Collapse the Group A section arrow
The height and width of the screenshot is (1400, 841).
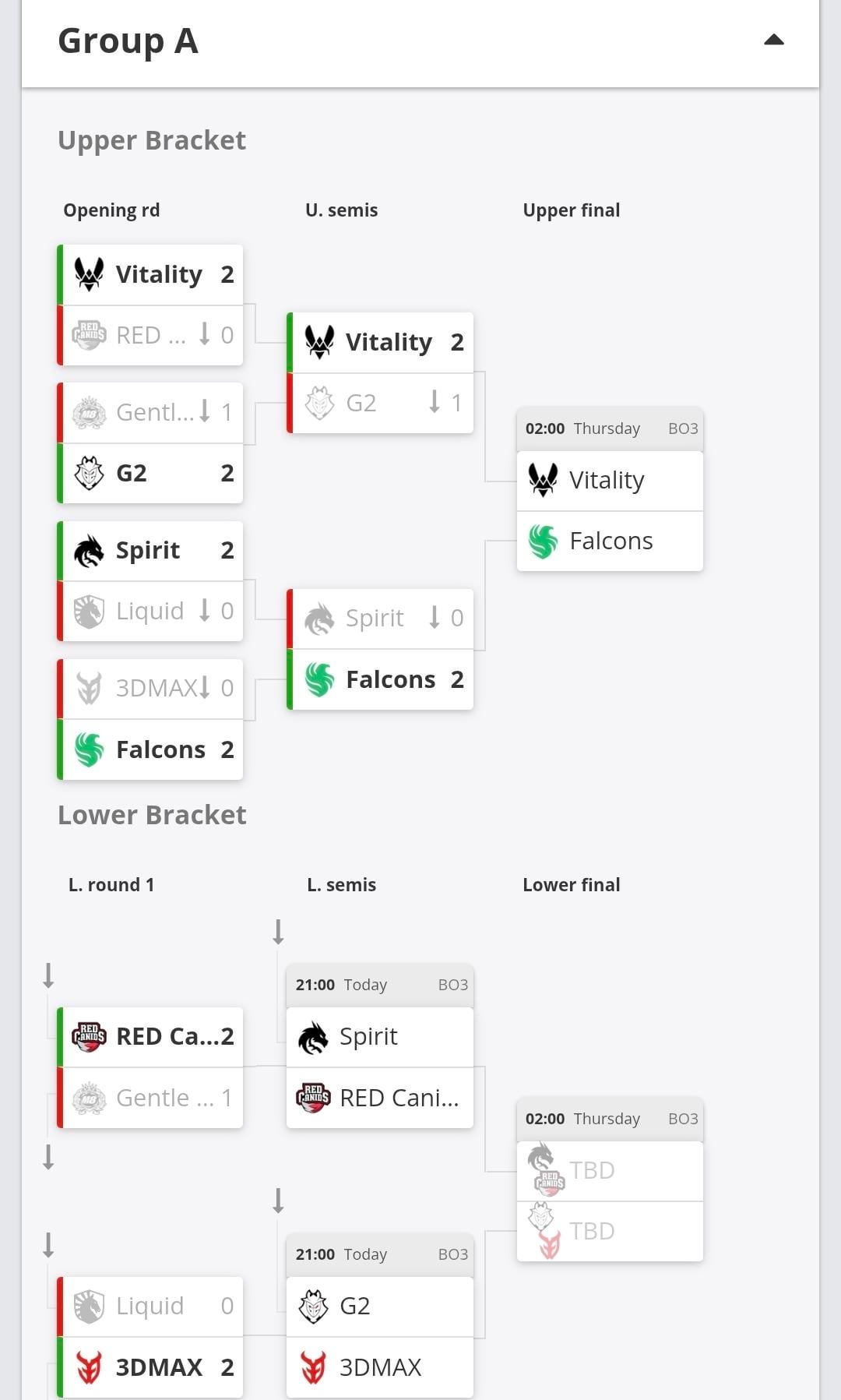[x=773, y=41]
